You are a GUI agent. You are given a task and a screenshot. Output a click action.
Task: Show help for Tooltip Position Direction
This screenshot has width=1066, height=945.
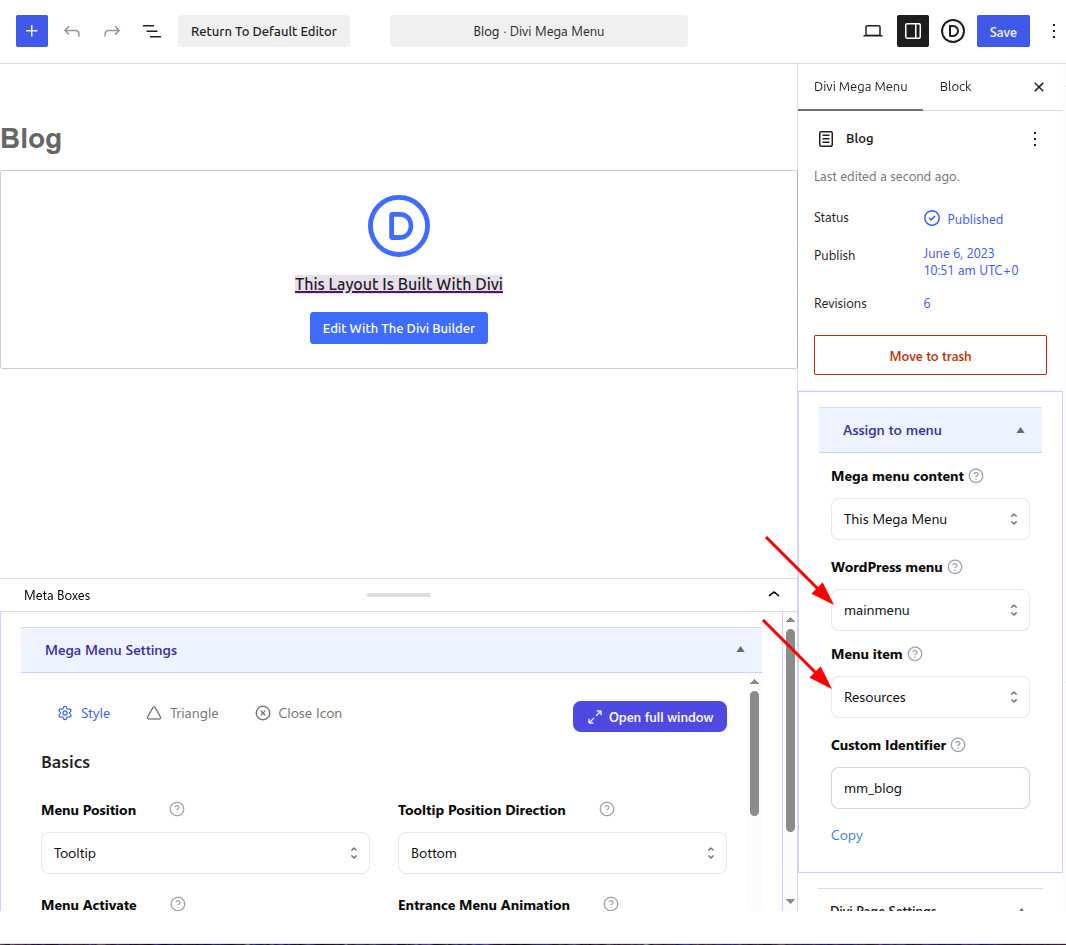click(607, 809)
